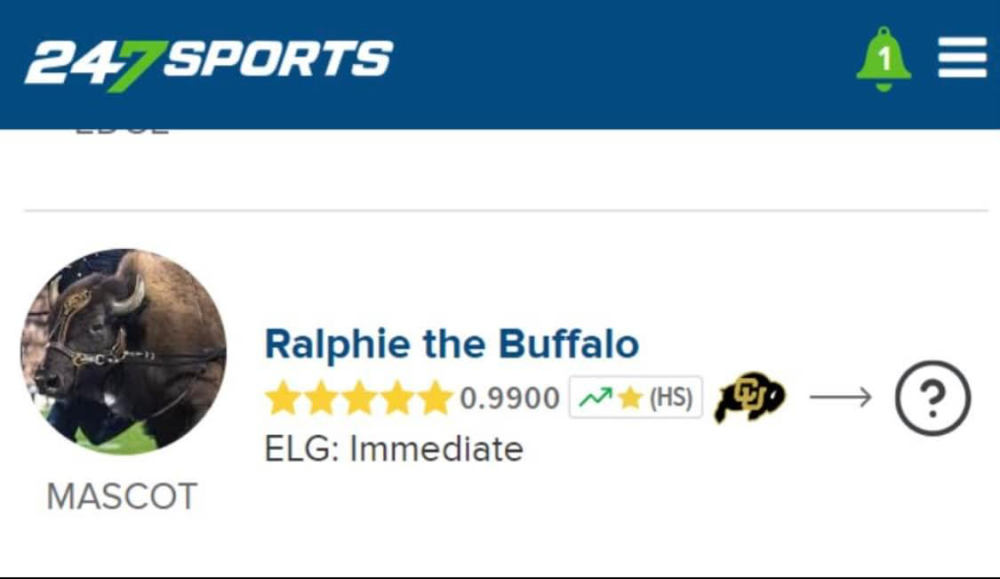Click the small star beside (HS)
Screen dimensions: 1000x579
(630, 398)
